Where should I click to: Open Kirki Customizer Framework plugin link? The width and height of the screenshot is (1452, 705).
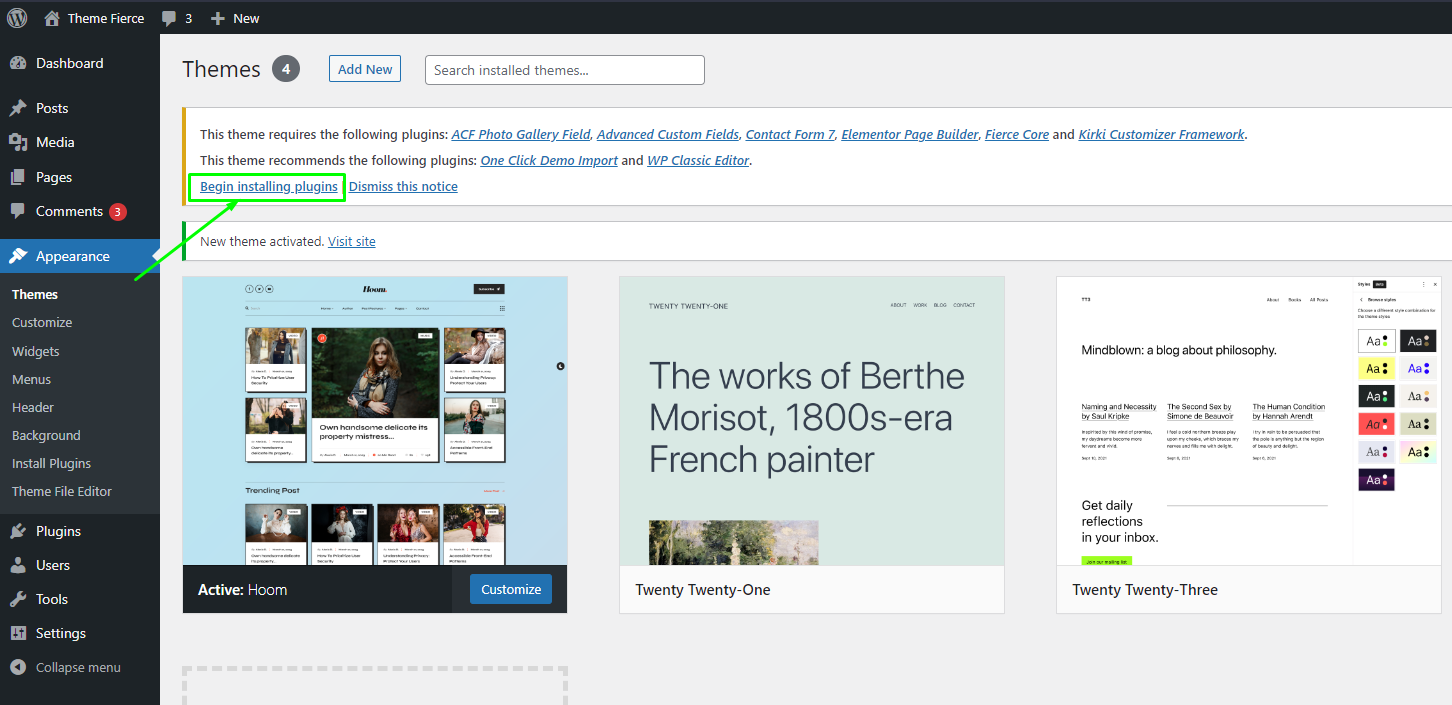coord(1161,134)
